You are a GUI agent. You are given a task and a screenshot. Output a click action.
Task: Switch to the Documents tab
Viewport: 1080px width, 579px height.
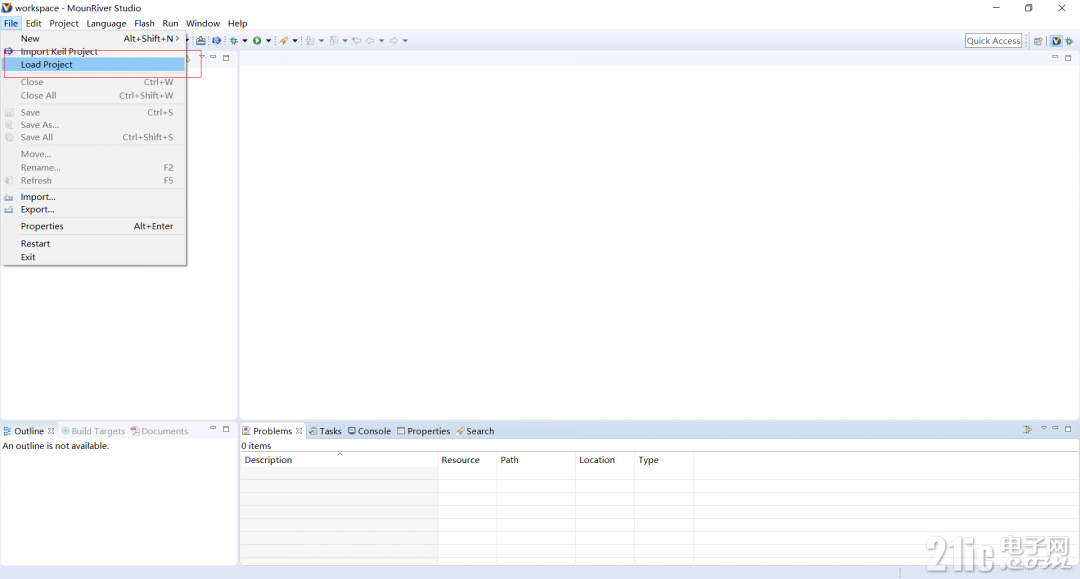pyautogui.click(x=159, y=431)
